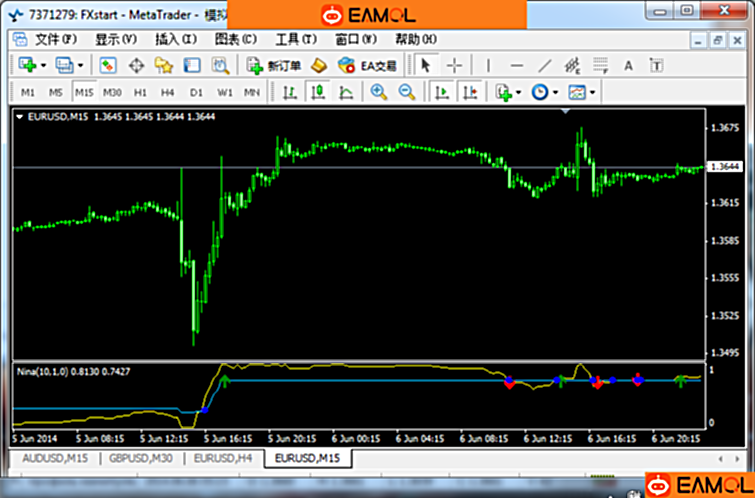Pick the text label 'A' tool
This screenshot has width=755, height=498.
pos(629,65)
